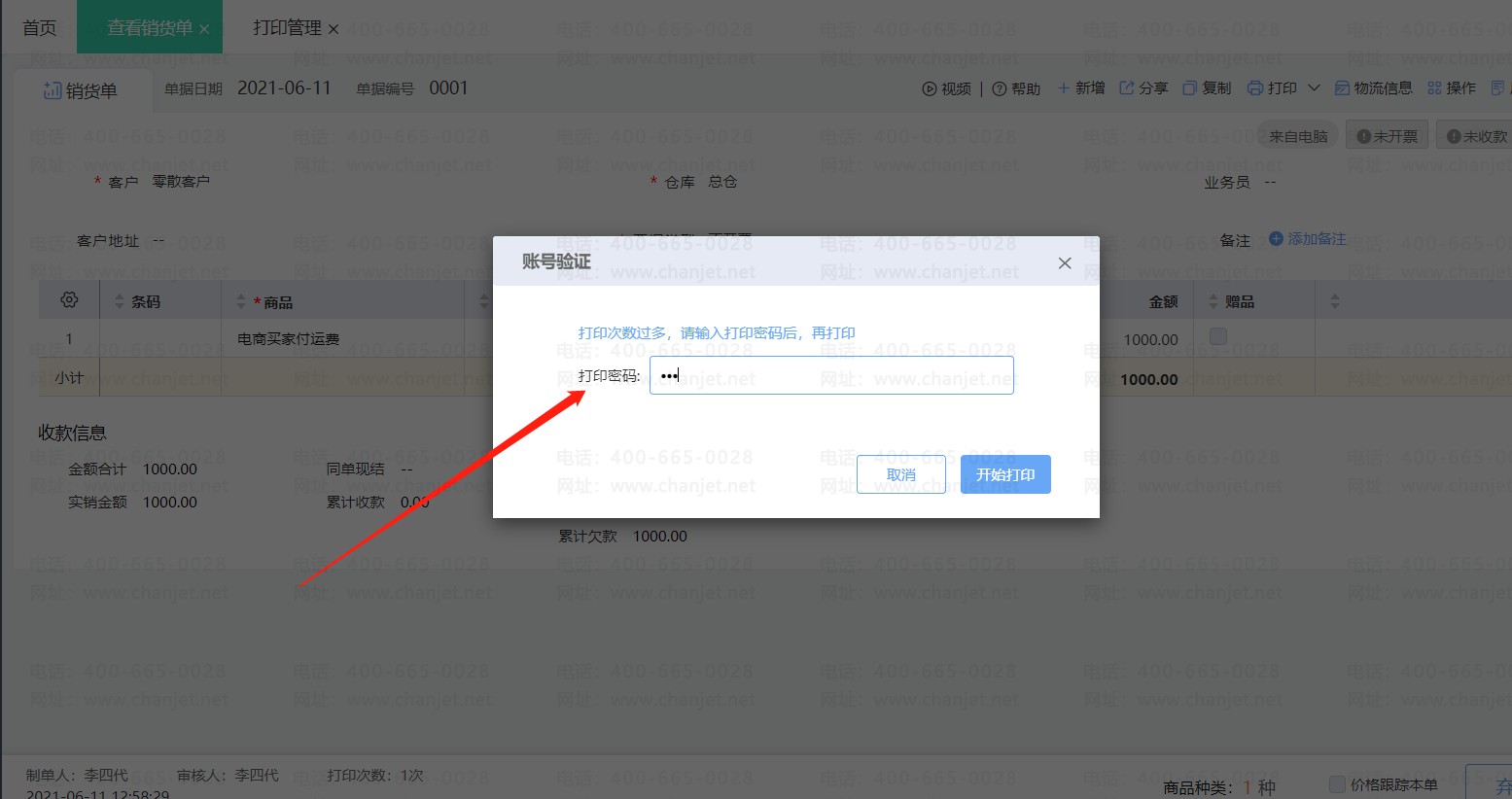Expand the 打印 dropdown arrow
The image size is (1512, 799).
pyautogui.click(x=1314, y=87)
